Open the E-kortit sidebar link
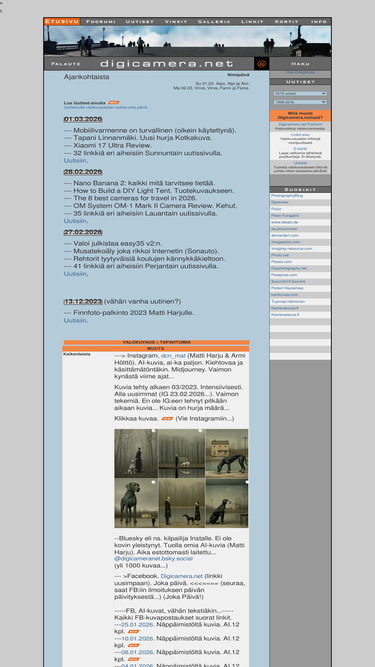The width and height of the screenshot is (375, 667). click(x=300, y=149)
